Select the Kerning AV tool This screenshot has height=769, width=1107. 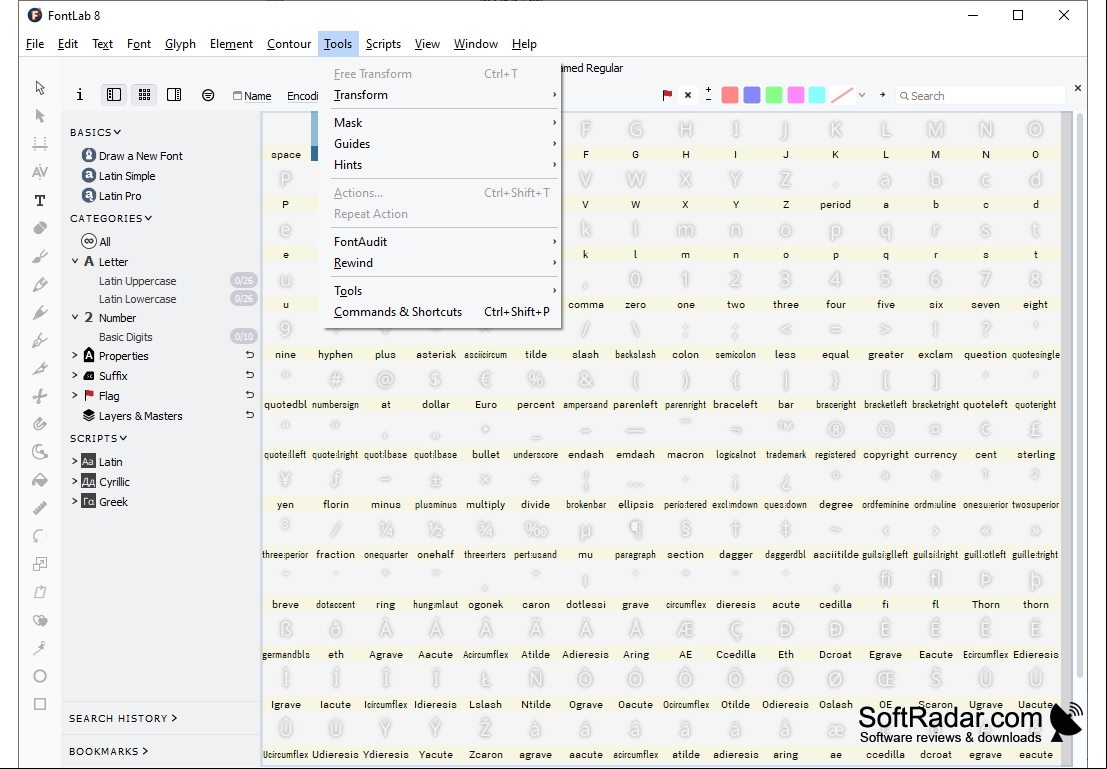click(x=40, y=172)
